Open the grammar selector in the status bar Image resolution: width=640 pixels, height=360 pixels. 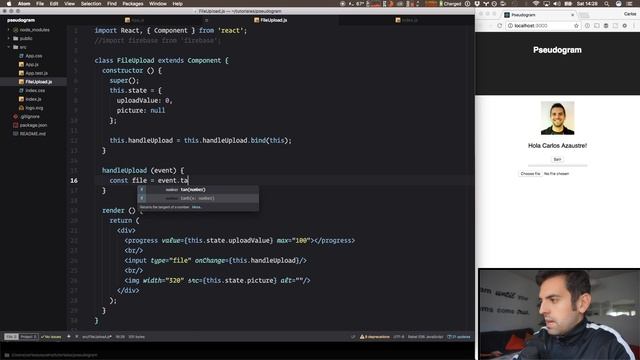pos(425,337)
